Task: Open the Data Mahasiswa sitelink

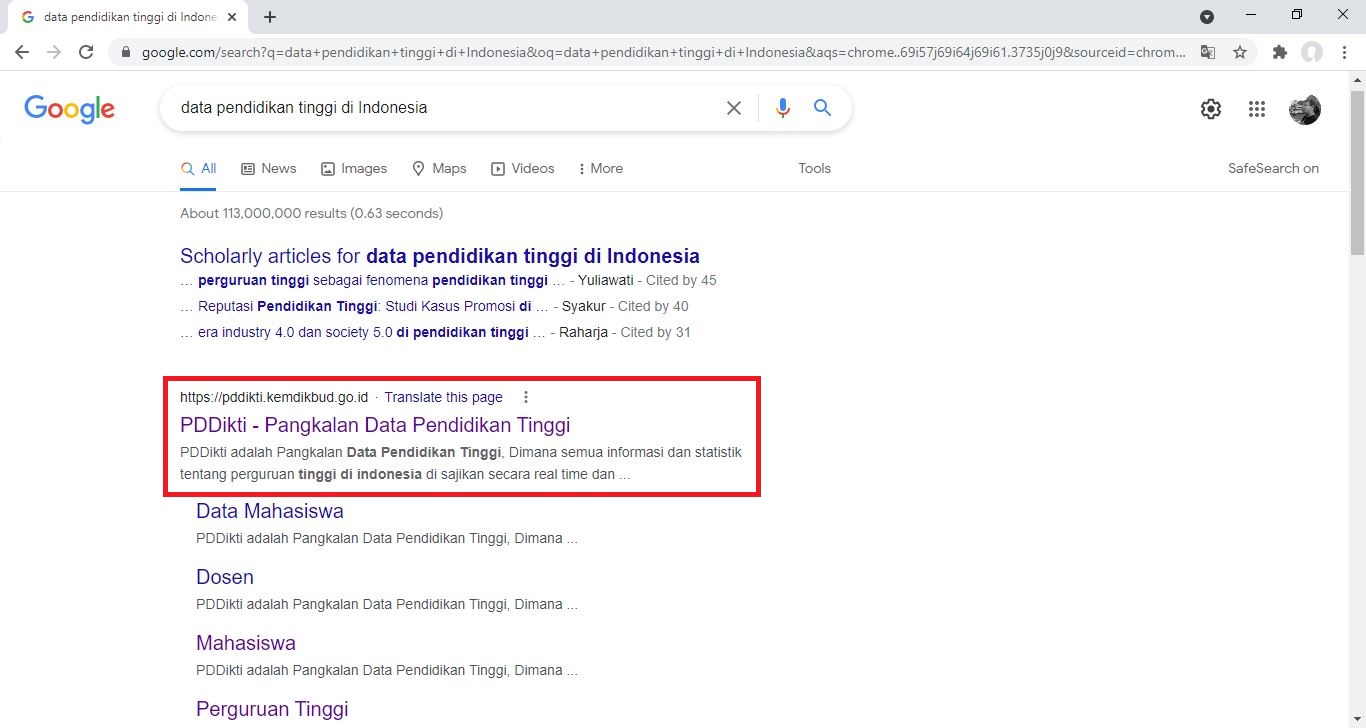Action: click(x=269, y=511)
